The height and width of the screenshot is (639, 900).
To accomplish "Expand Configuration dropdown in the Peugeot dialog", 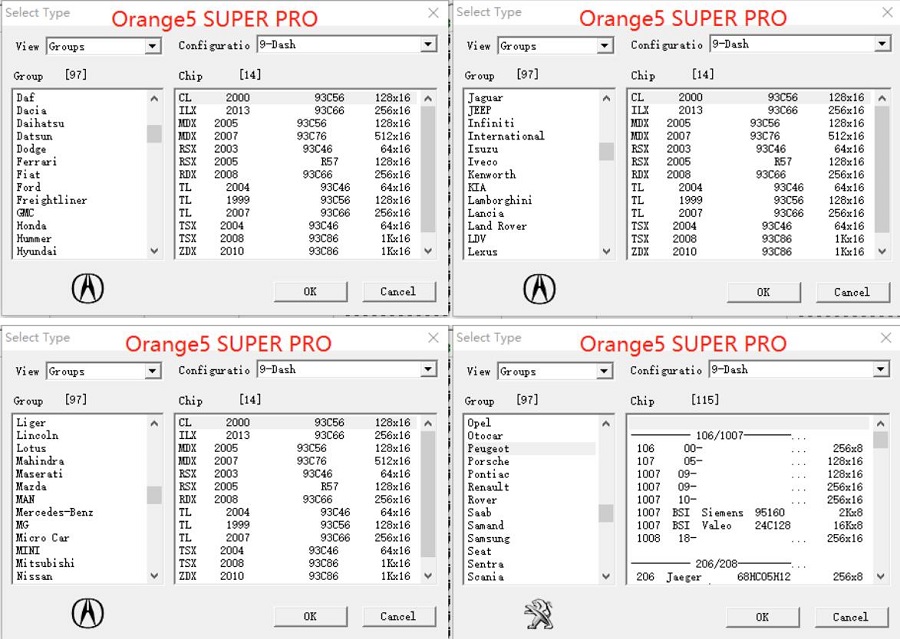I will point(881,369).
